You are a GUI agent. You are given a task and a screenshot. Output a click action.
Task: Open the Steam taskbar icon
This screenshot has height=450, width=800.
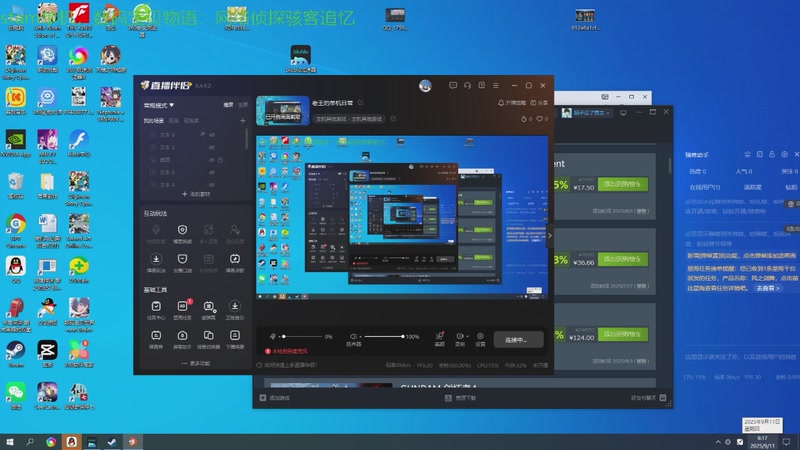pyautogui.click(x=112, y=442)
